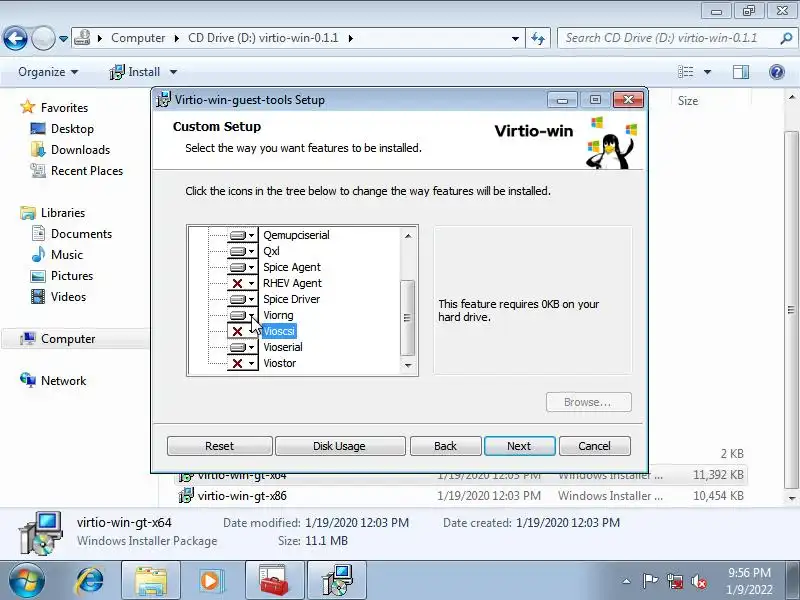The width and height of the screenshot is (800, 600).
Task: Open Videos library
Action: pos(68,296)
